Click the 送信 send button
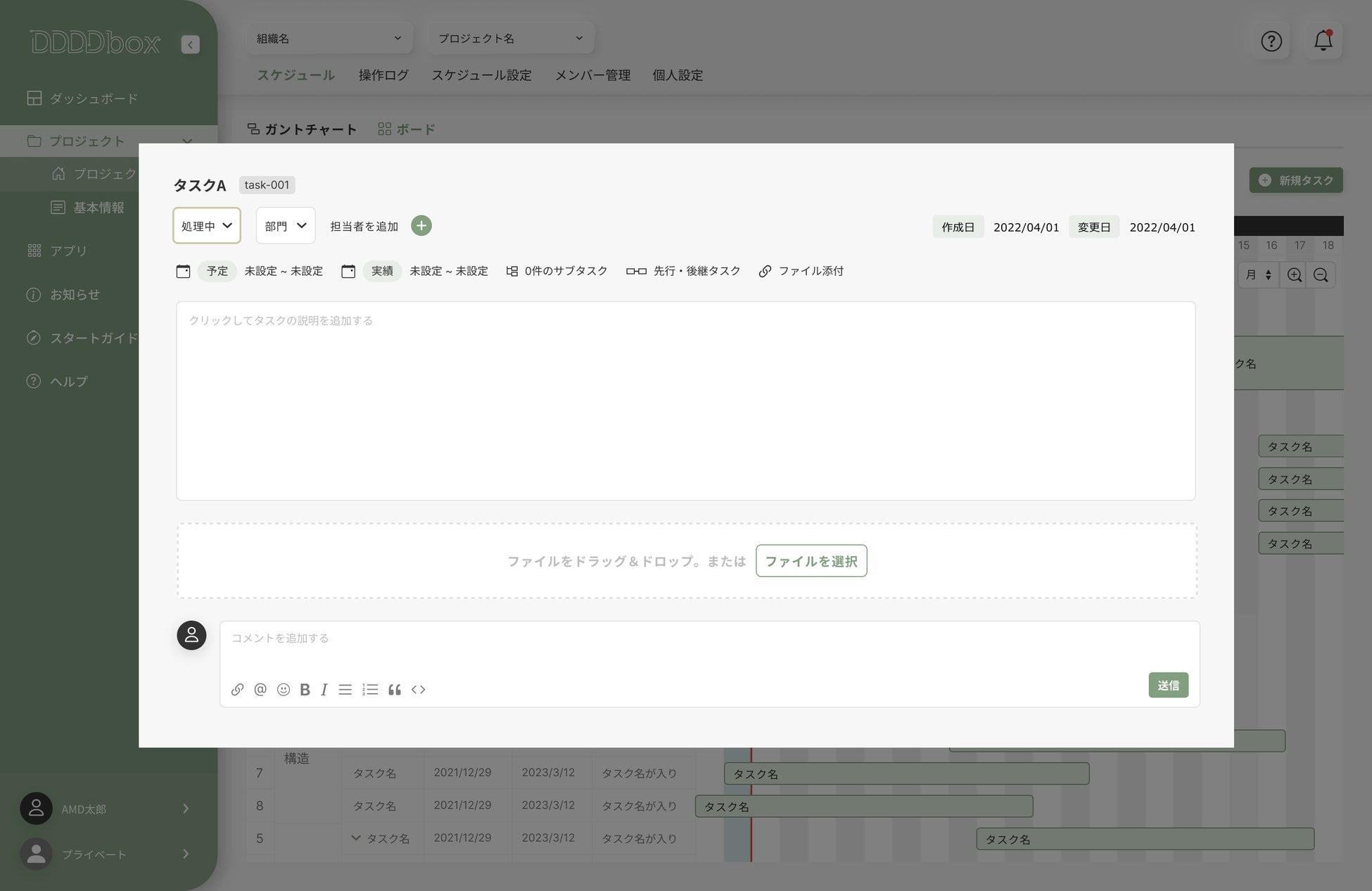1372x891 pixels. coord(1168,685)
